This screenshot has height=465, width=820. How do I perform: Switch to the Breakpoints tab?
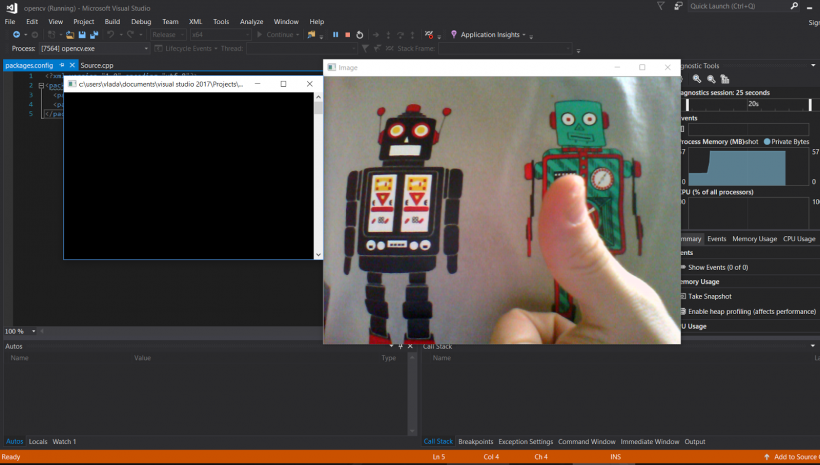pyautogui.click(x=475, y=441)
